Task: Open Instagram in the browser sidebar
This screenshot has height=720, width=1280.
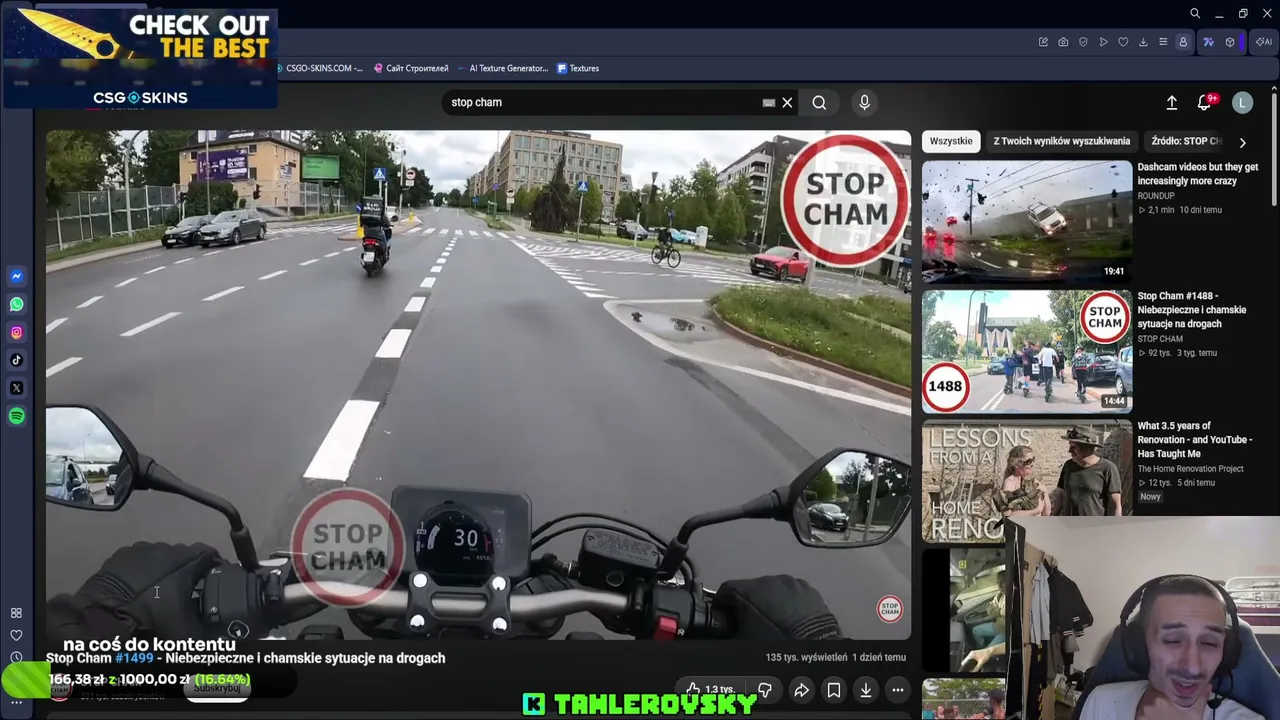Action: point(16,332)
